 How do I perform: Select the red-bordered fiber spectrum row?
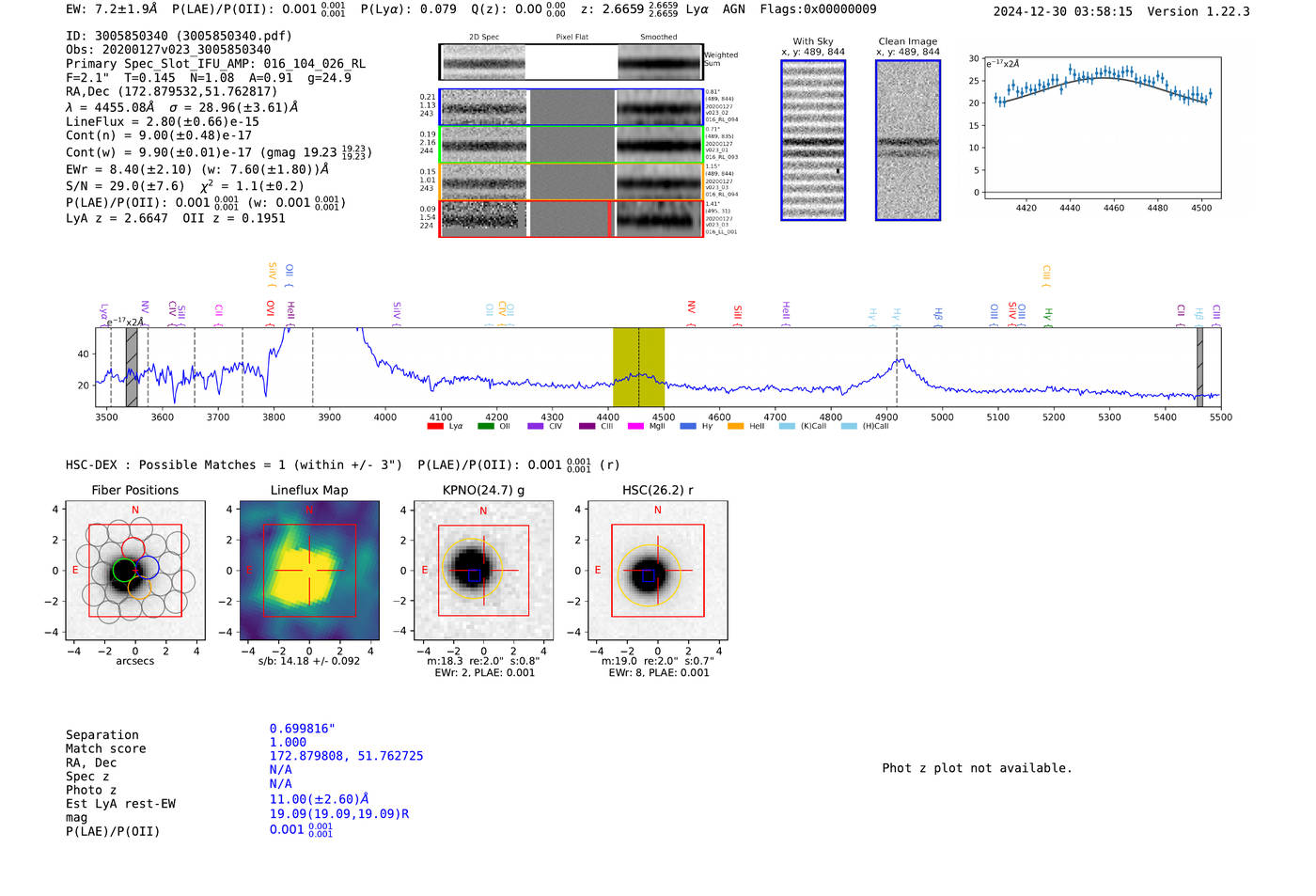click(x=571, y=218)
